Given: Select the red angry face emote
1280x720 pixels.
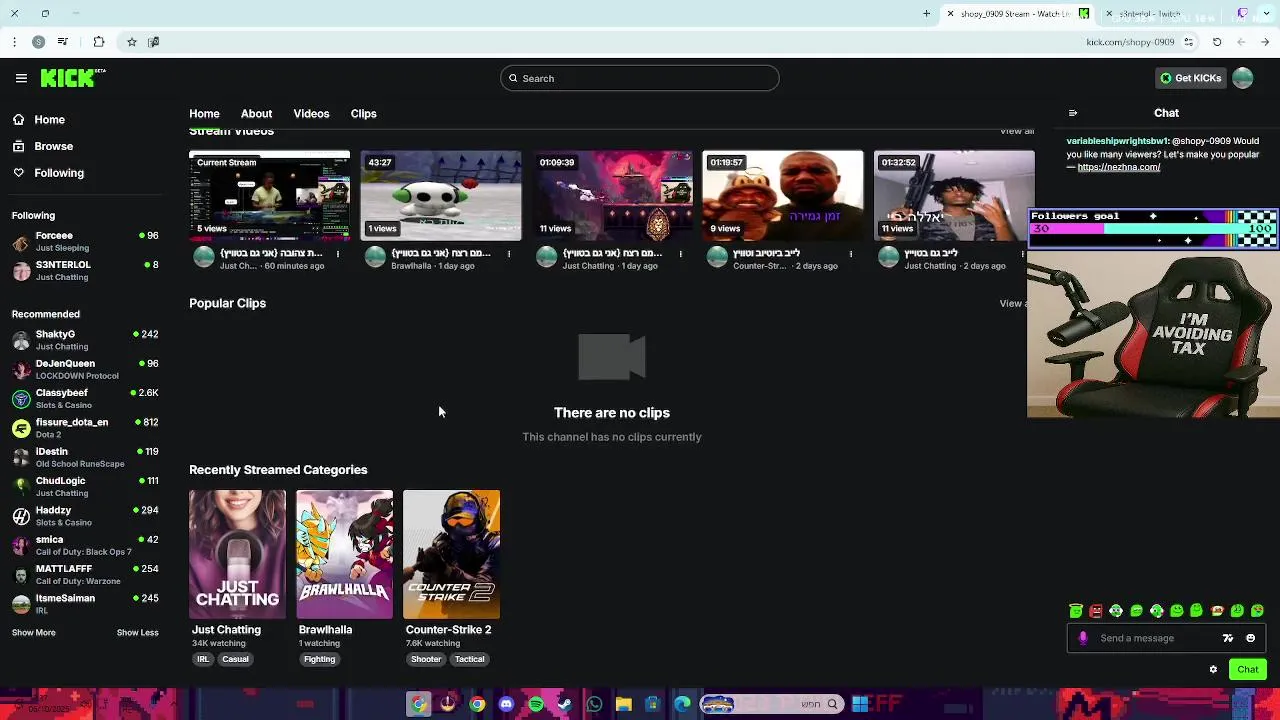Looking at the screenshot, I should [x=1096, y=611].
